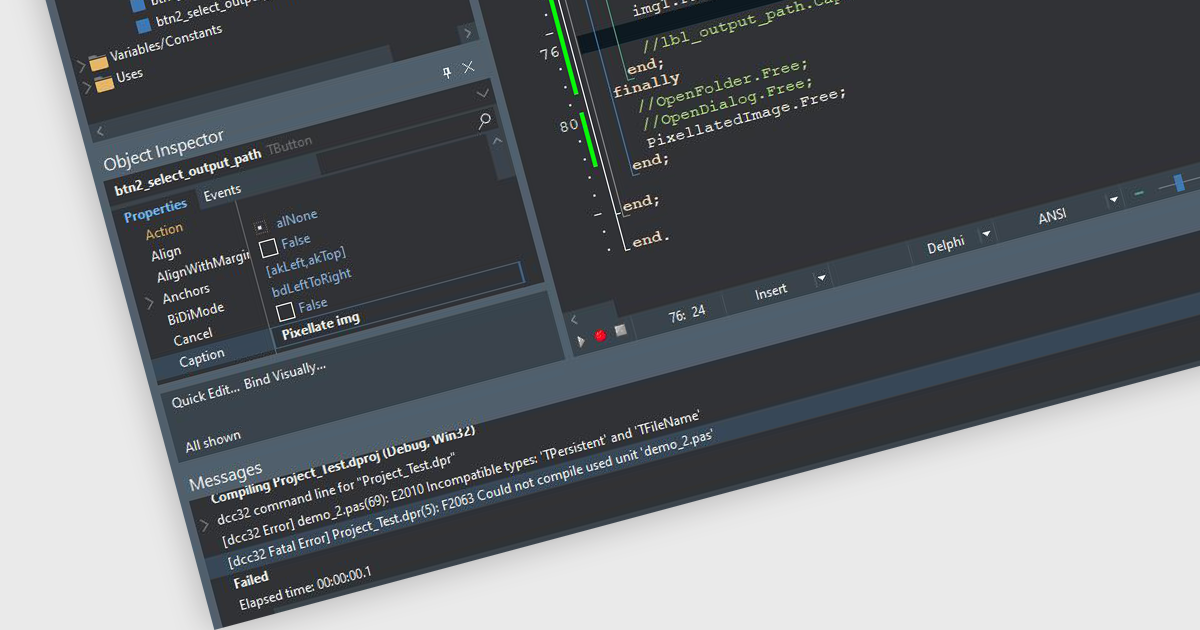Screen dimensions: 1200x630
Task: Click the [akLeft,akTop] anchors value
Action: click(x=305, y=262)
